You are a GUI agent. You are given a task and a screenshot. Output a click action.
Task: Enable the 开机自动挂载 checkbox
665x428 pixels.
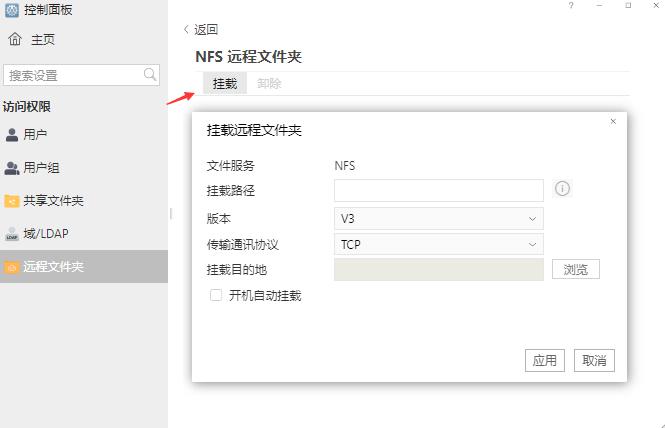click(x=215, y=296)
